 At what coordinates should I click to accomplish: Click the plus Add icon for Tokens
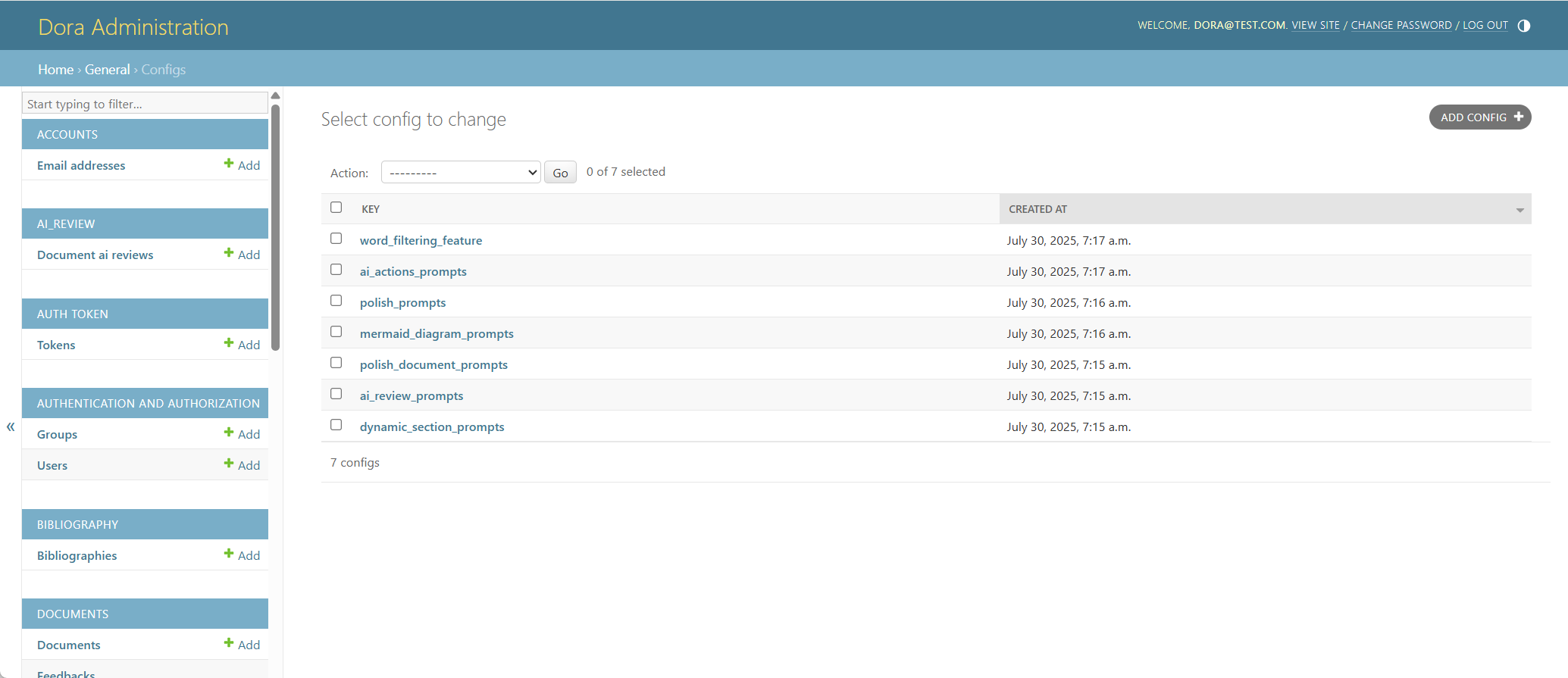pyautogui.click(x=229, y=343)
